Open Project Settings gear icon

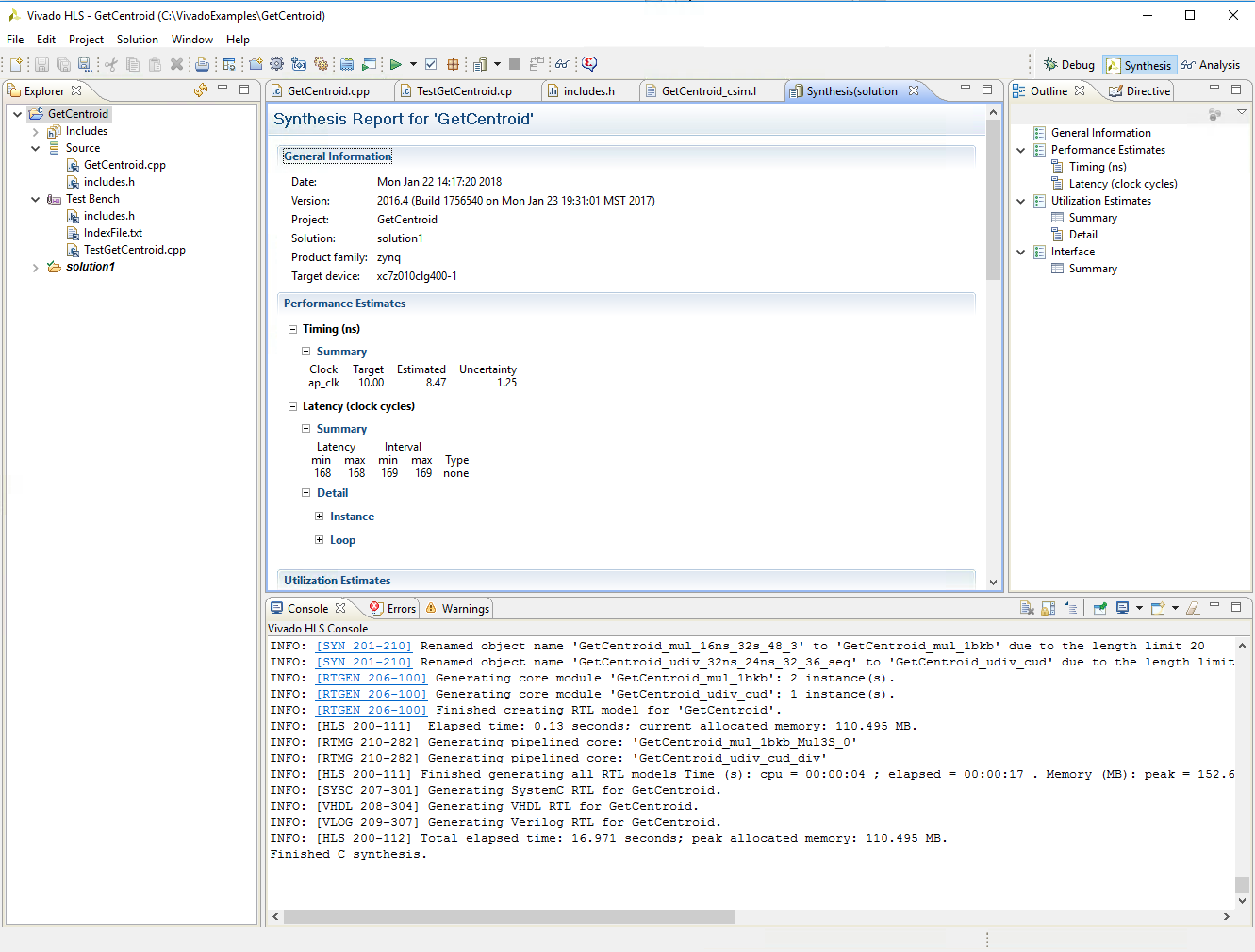tap(277, 64)
